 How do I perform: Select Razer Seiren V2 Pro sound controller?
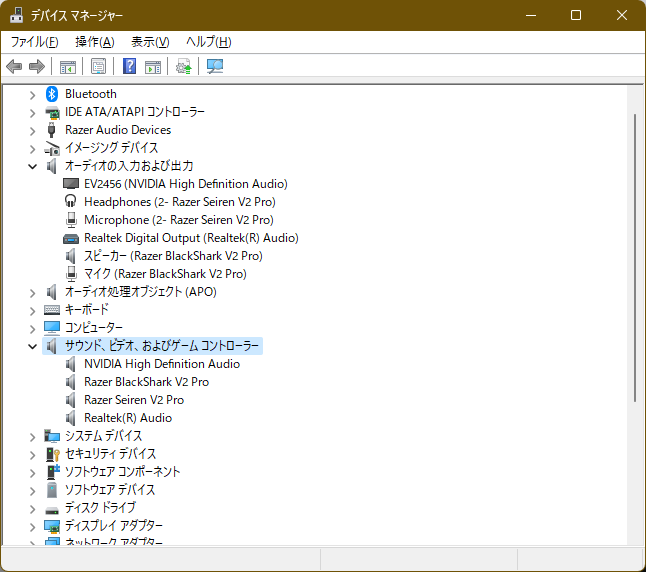tap(134, 400)
